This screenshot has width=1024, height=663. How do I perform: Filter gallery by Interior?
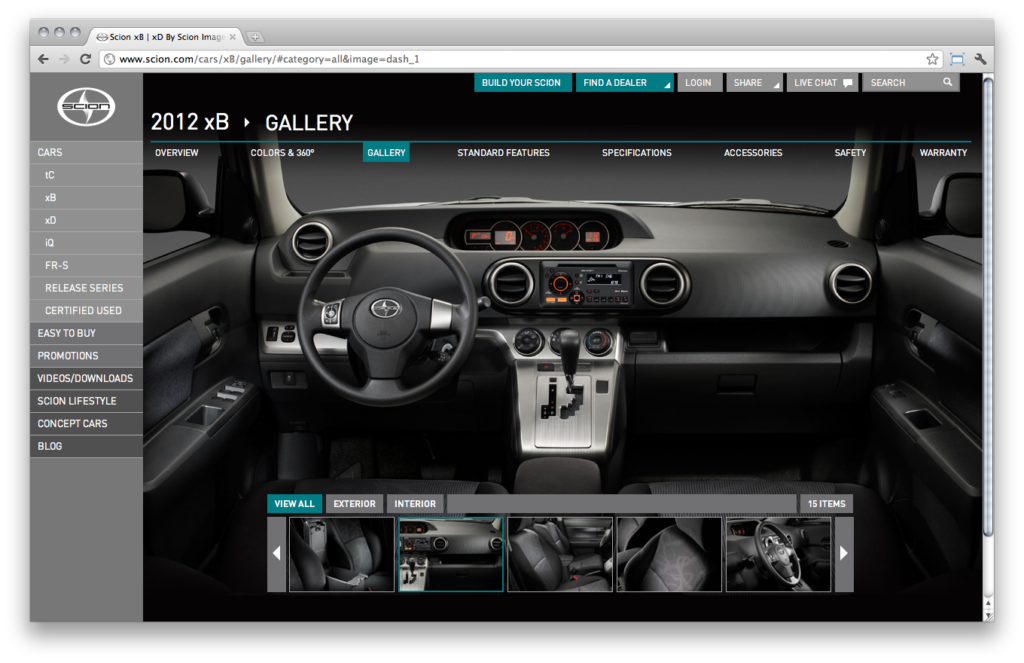pos(415,504)
